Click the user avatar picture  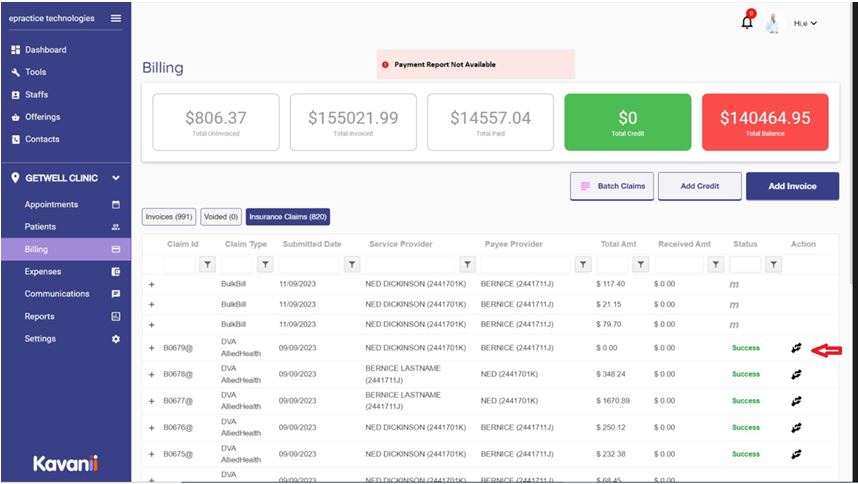(x=773, y=24)
